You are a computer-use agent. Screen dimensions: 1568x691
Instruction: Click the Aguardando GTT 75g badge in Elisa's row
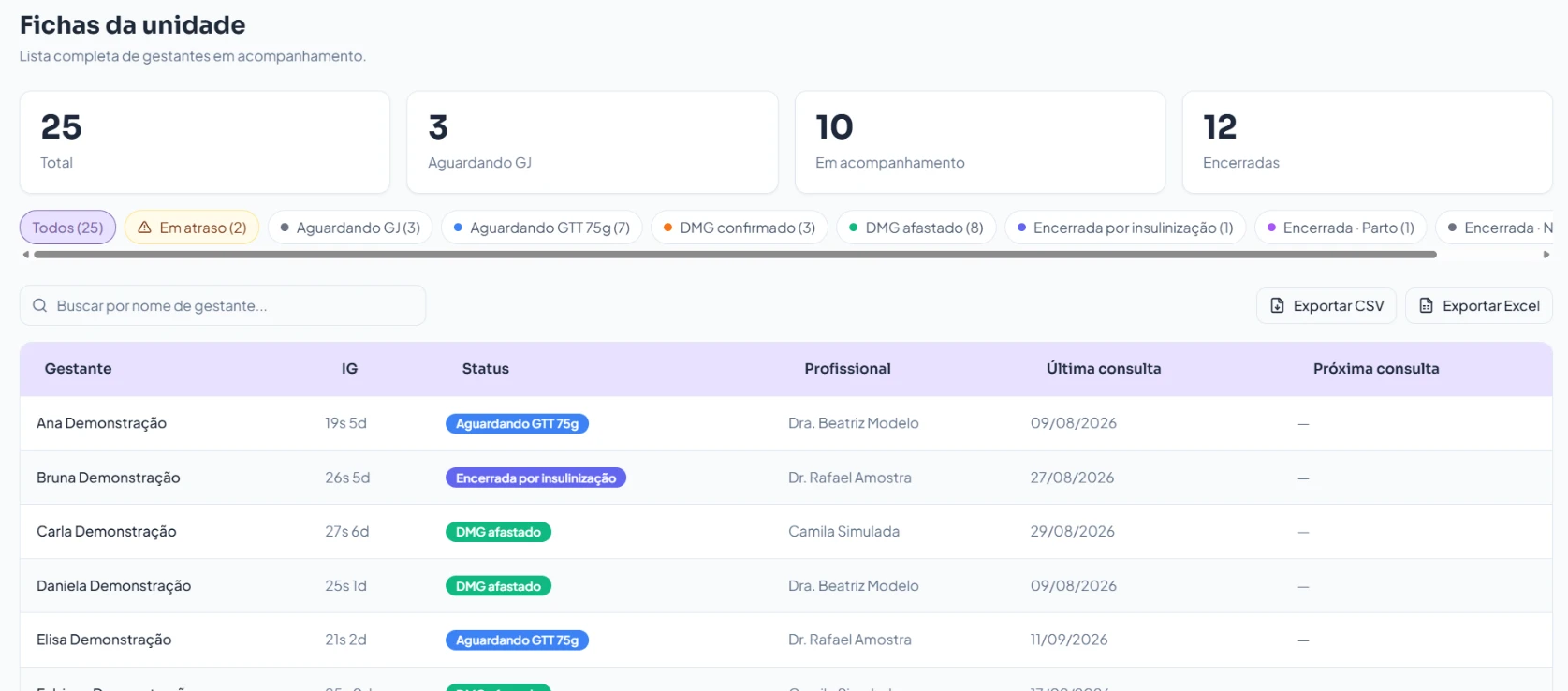(x=517, y=640)
